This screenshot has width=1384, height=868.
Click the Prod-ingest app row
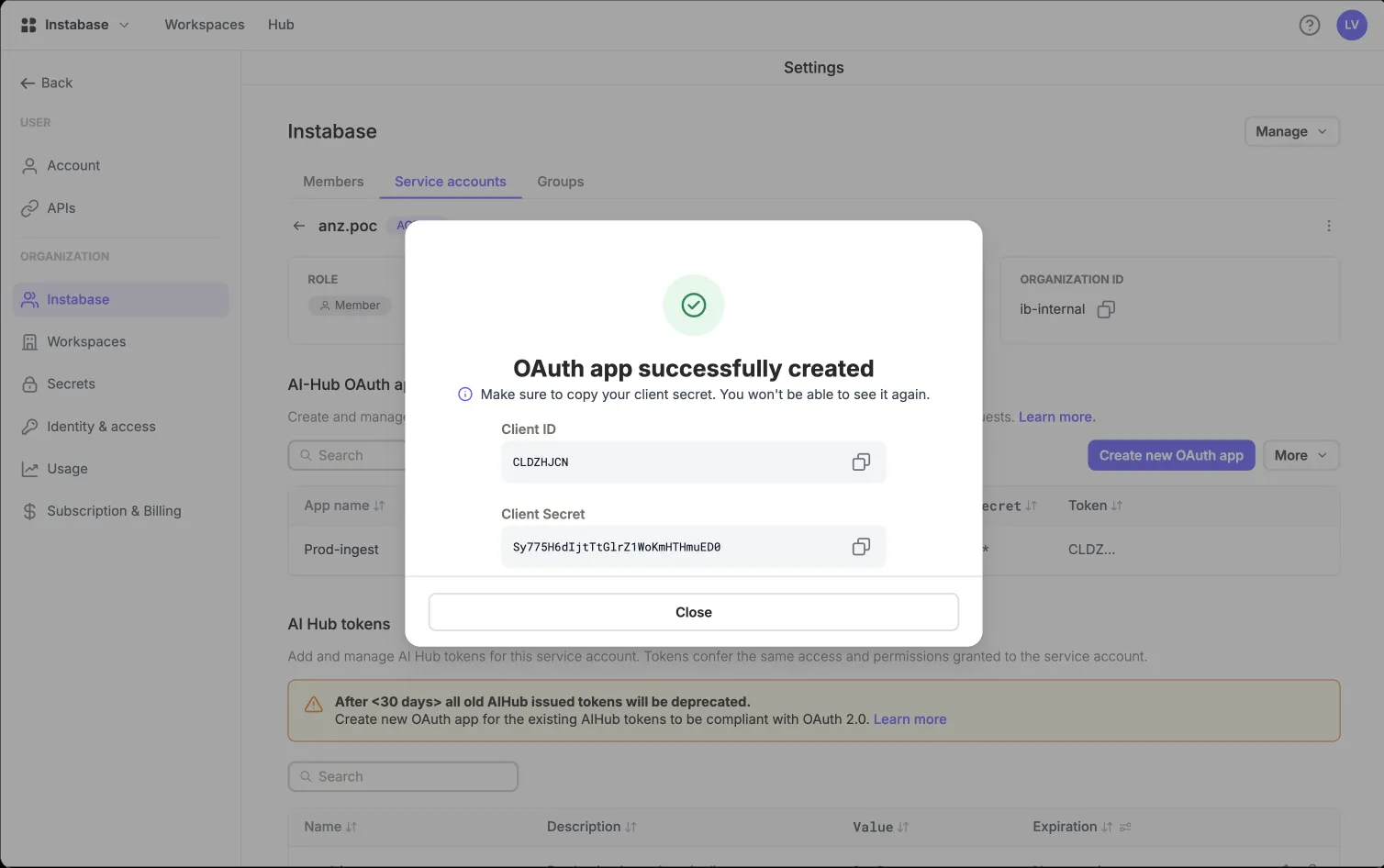tap(813, 550)
